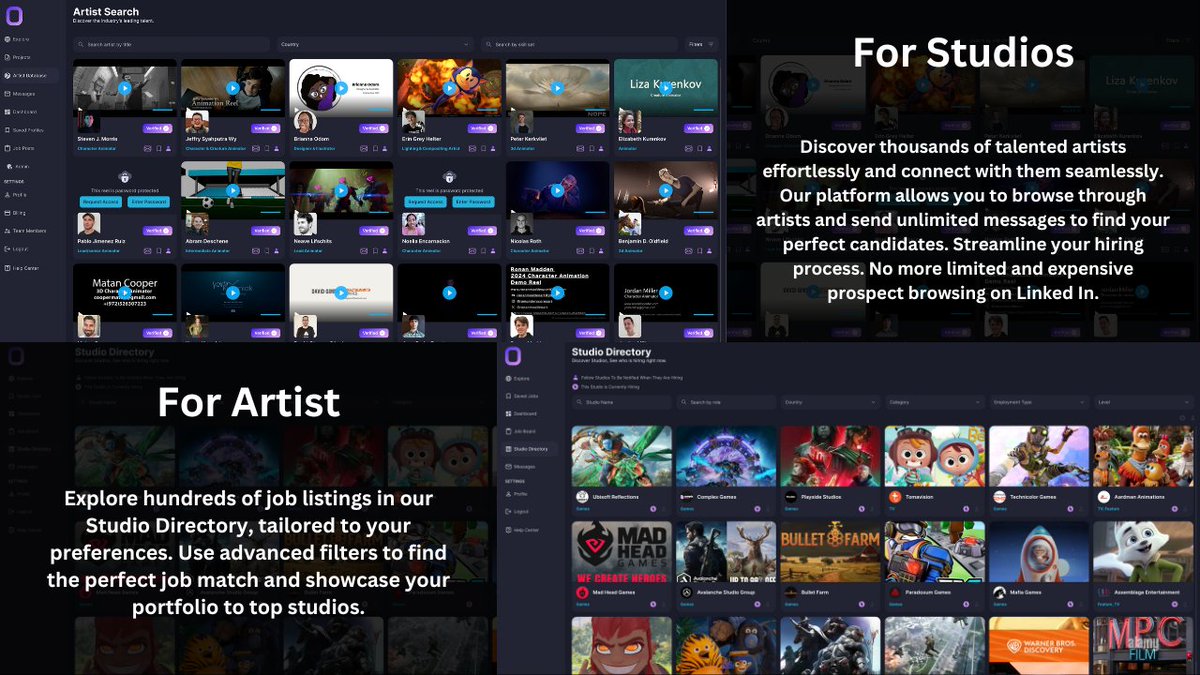
Task: Click Request Access on Pablo Jimenez Ruiz reel
Action: (100, 202)
